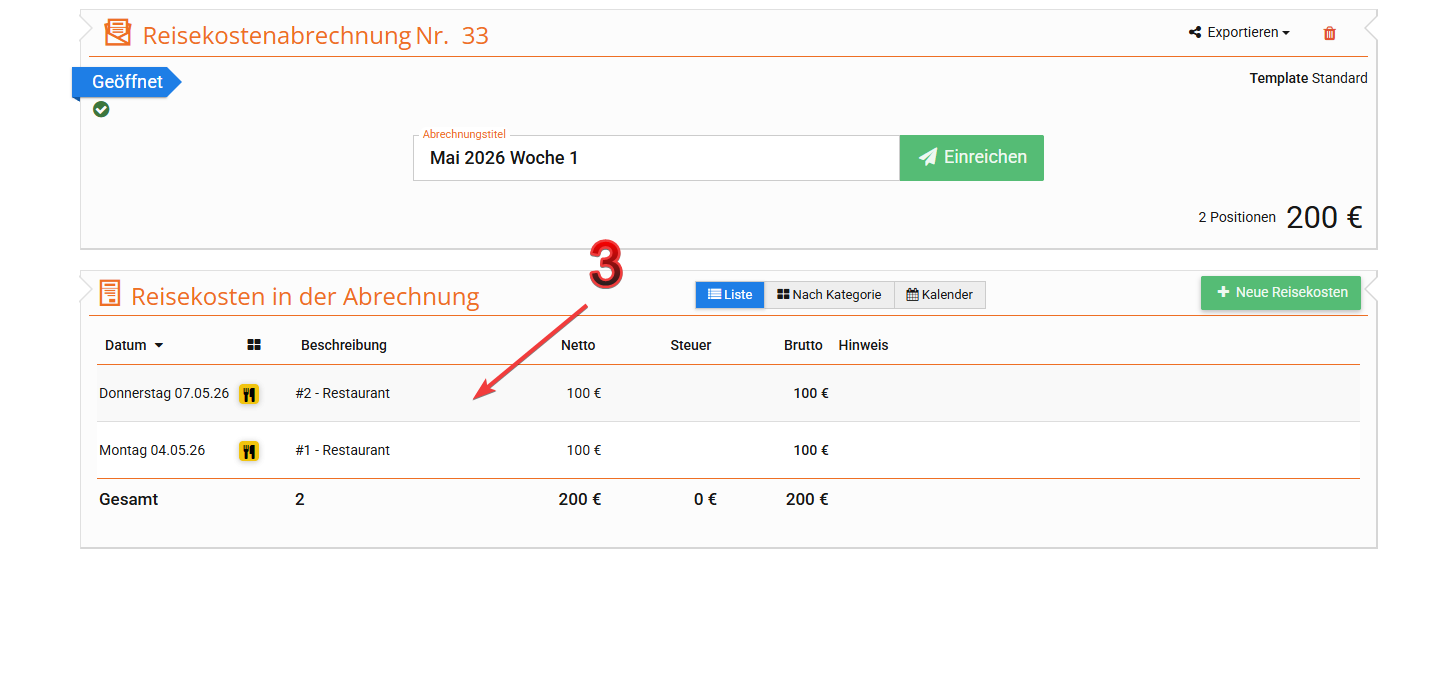Click the Template Standard label

[x=1308, y=78]
